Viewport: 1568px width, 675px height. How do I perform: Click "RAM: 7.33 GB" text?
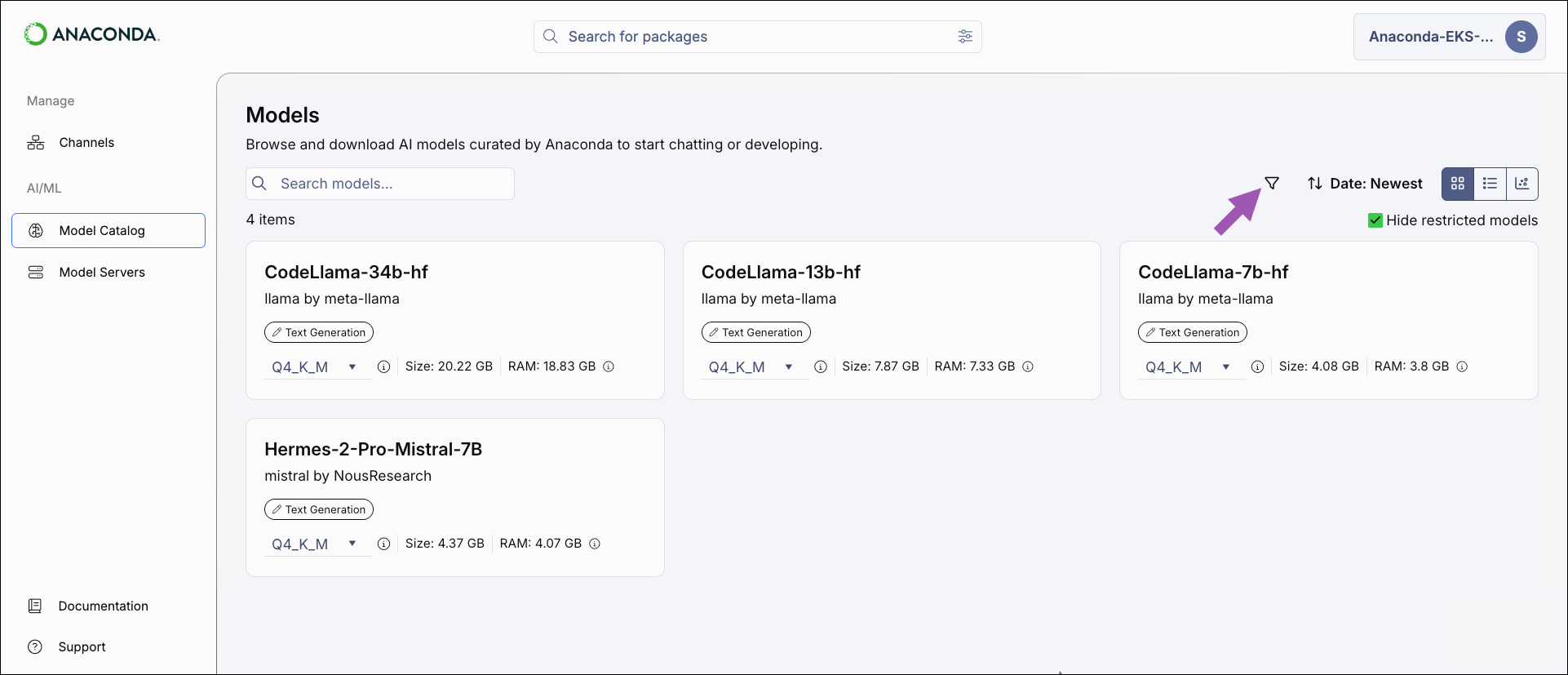(x=975, y=366)
